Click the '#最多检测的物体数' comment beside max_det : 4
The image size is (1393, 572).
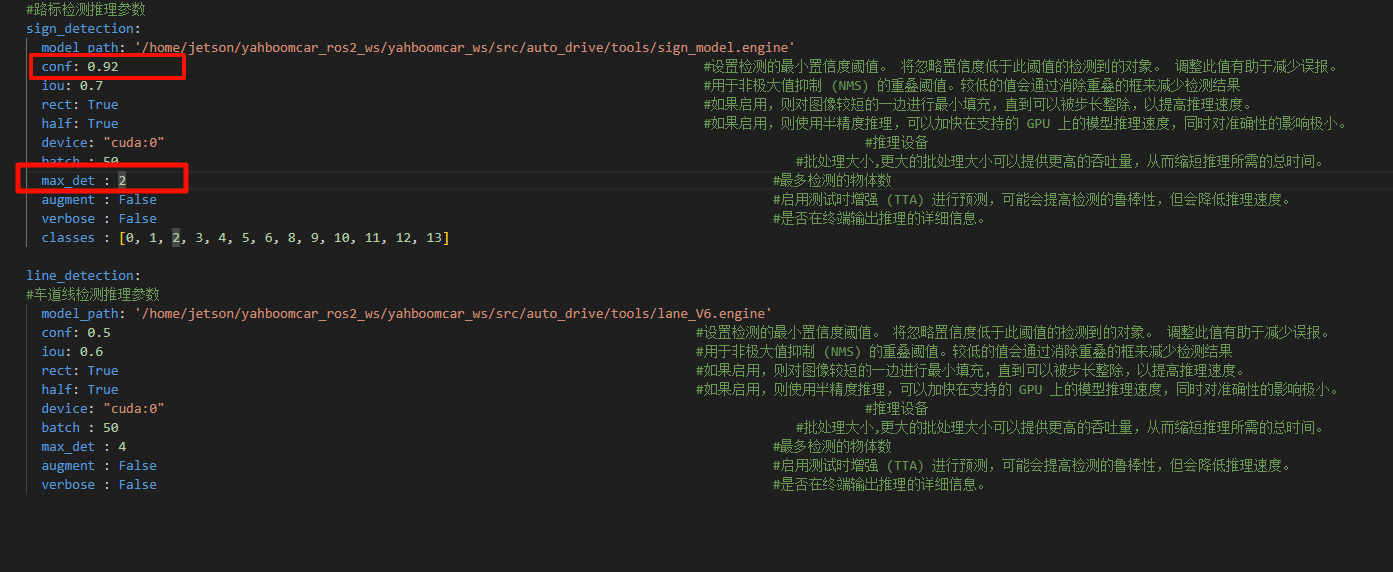832,446
